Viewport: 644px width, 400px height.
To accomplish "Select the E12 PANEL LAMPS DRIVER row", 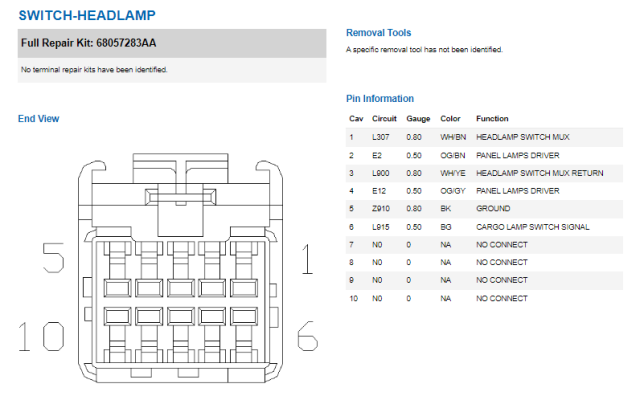I will click(x=484, y=191).
